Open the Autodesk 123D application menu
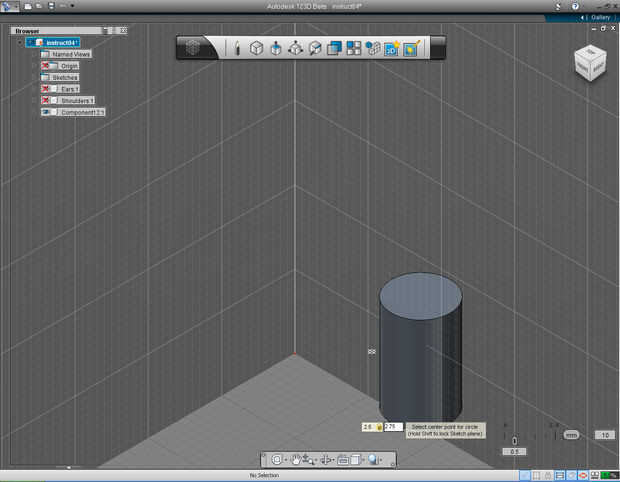 [x=8, y=6]
